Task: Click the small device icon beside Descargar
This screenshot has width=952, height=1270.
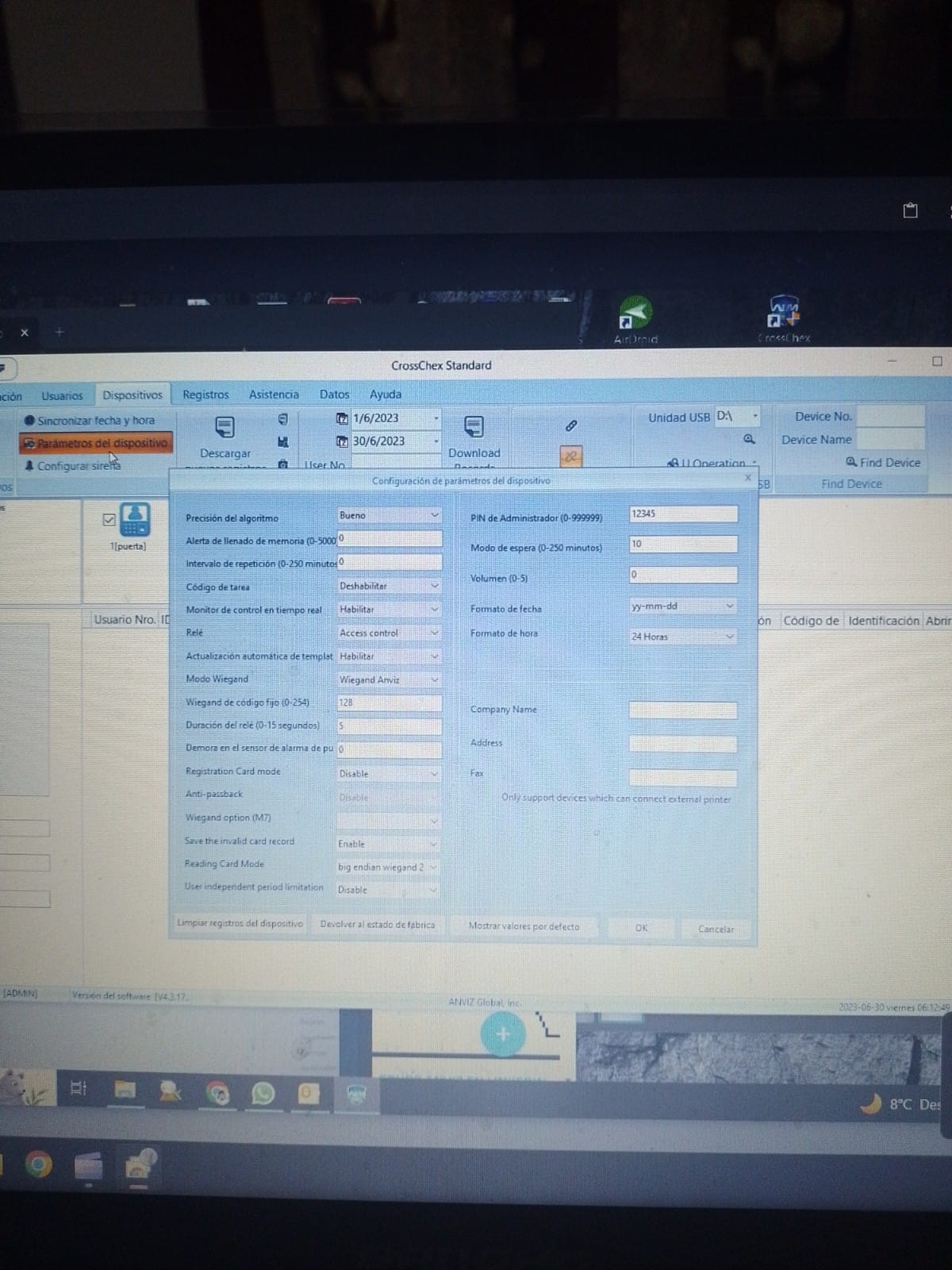Action: 282,418
